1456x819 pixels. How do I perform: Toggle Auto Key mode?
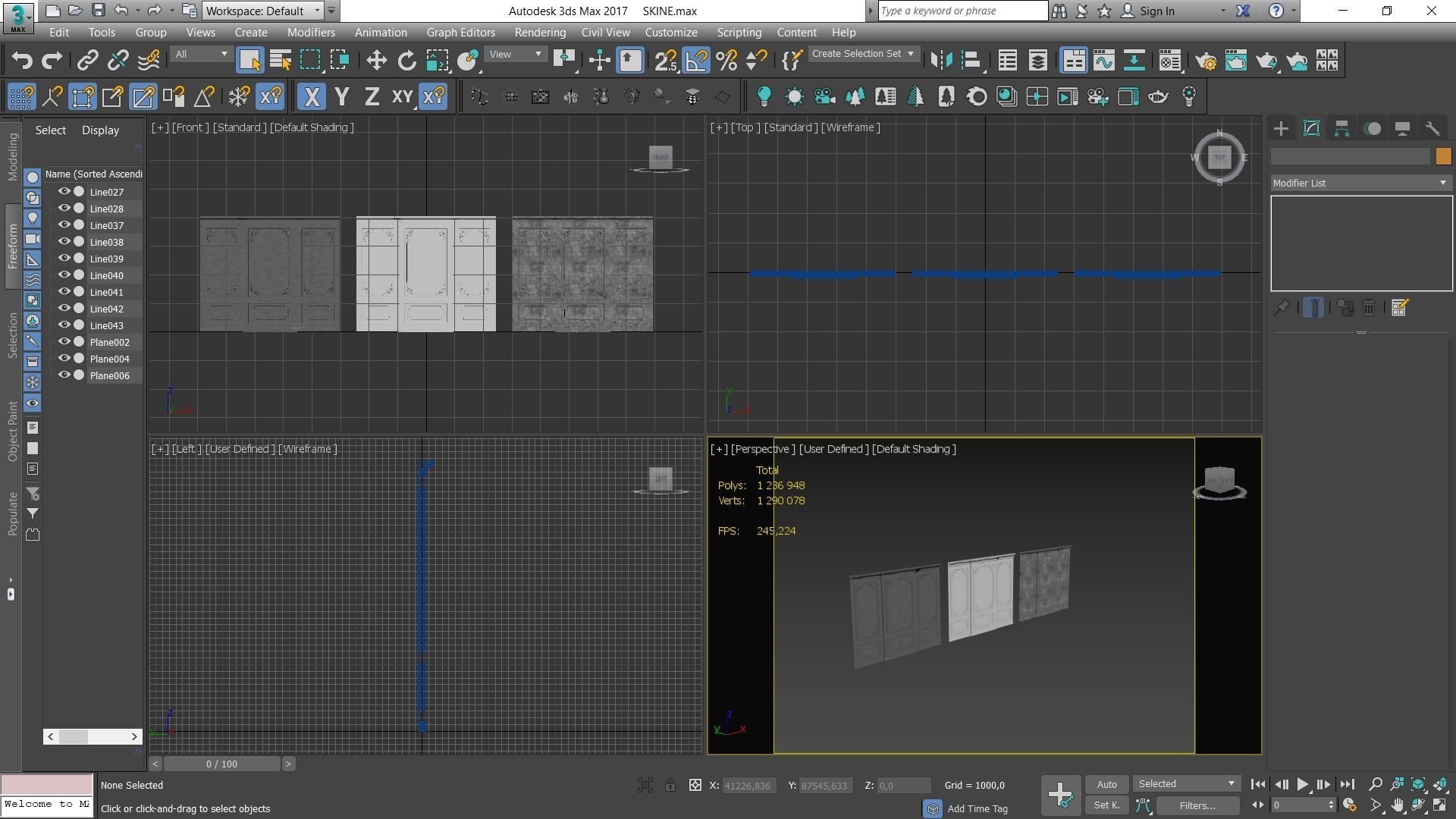pos(1106,784)
